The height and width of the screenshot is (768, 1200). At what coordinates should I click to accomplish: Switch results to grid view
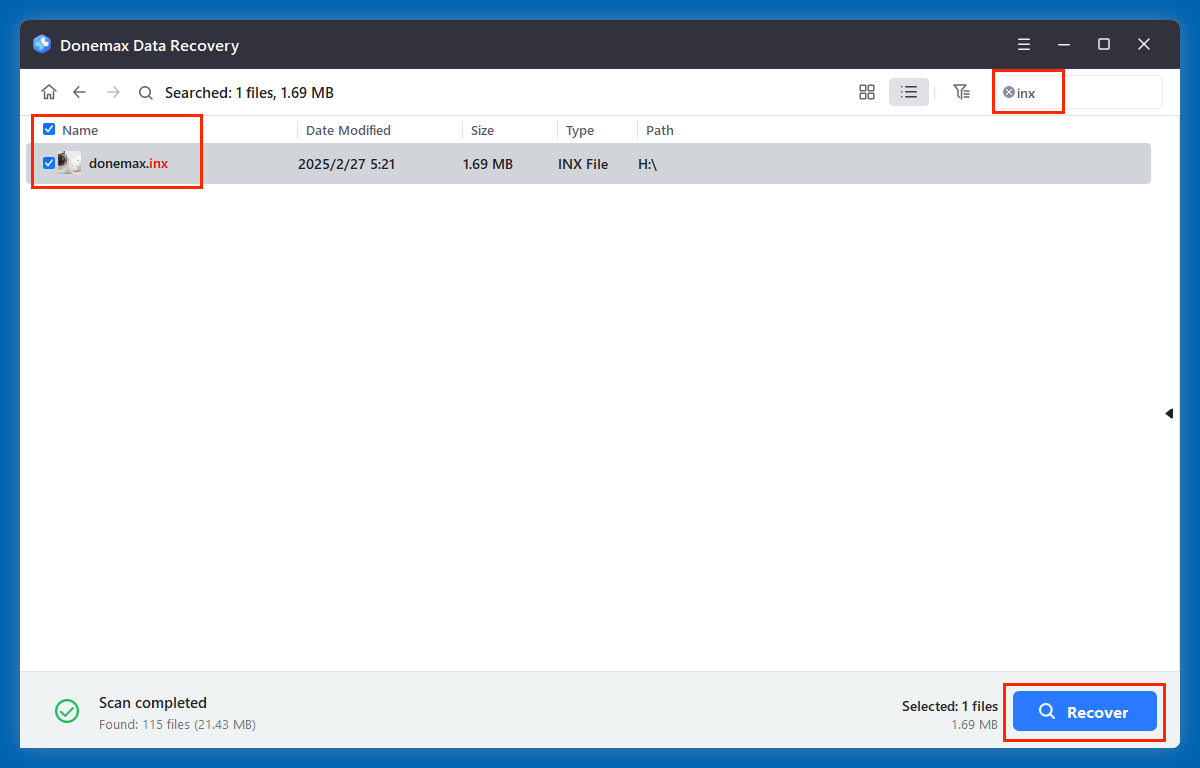(866, 91)
